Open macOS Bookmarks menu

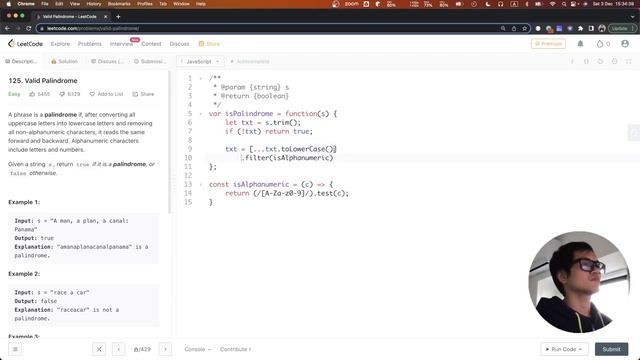[x=119, y=4]
